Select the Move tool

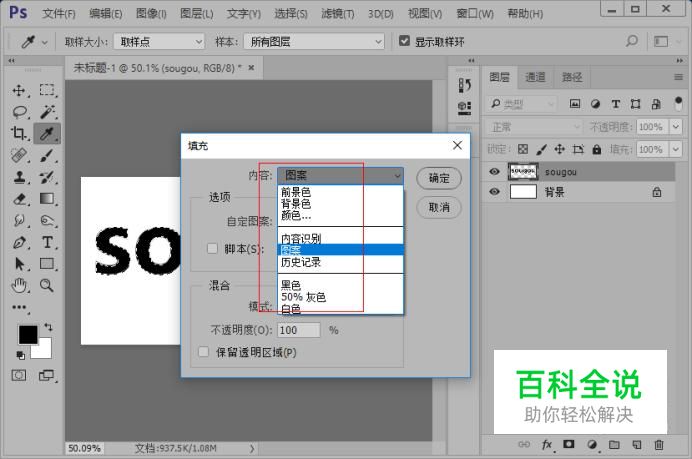point(19,90)
